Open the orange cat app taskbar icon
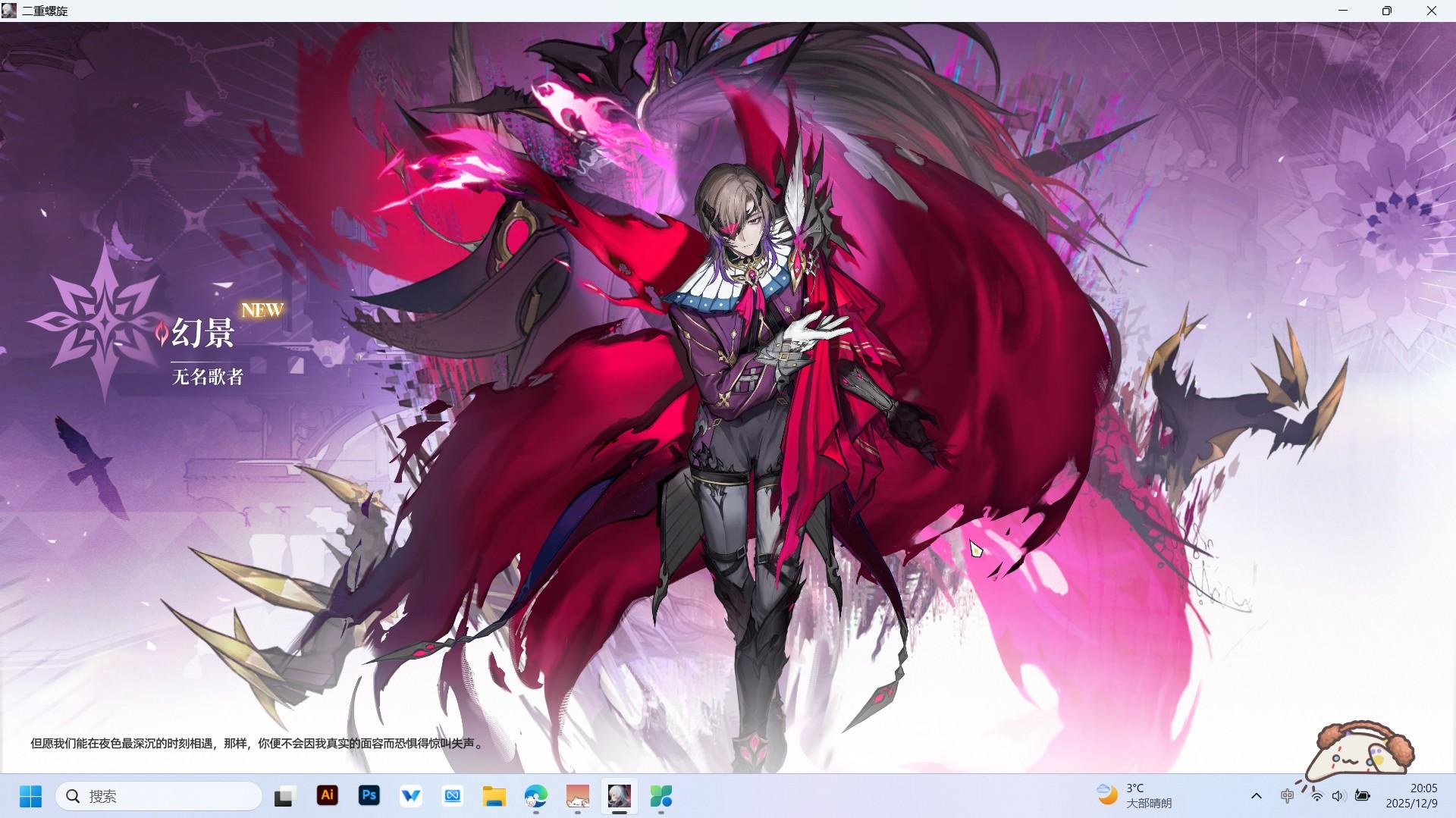The width and height of the screenshot is (1456, 818). [x=578, y=795]
